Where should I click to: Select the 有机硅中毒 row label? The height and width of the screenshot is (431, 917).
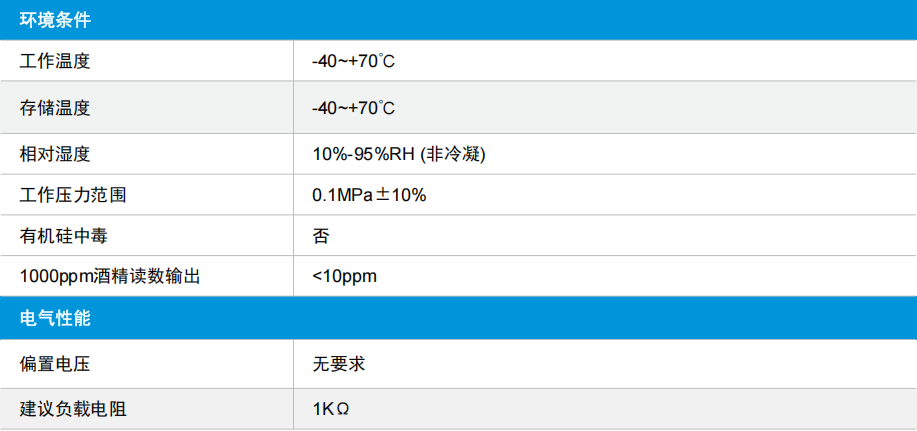pyautogui.click(x=64, y=236)
